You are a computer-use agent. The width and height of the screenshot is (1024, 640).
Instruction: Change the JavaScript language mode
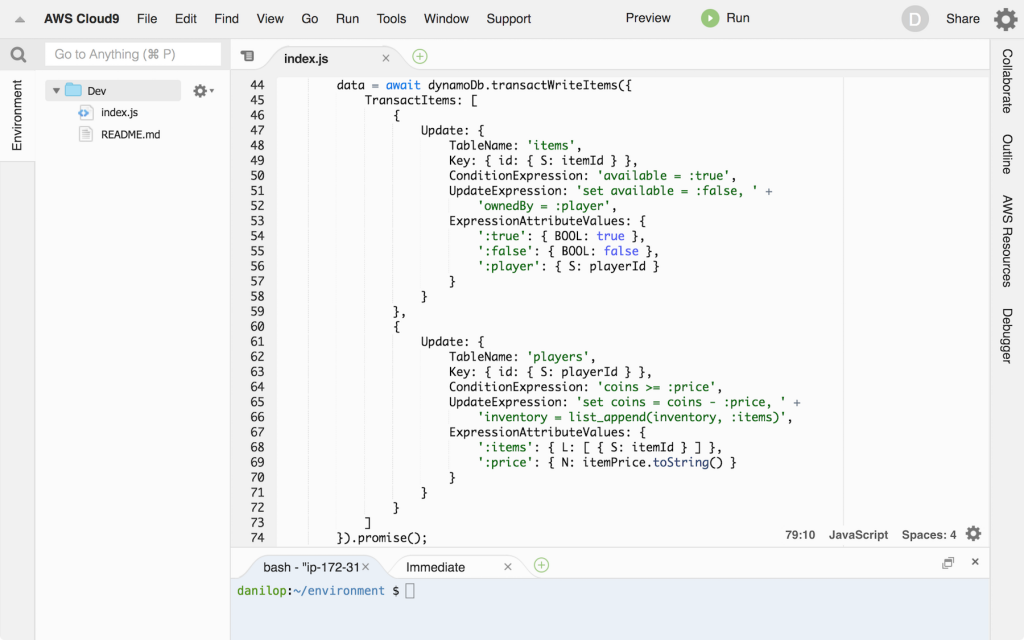858,535
